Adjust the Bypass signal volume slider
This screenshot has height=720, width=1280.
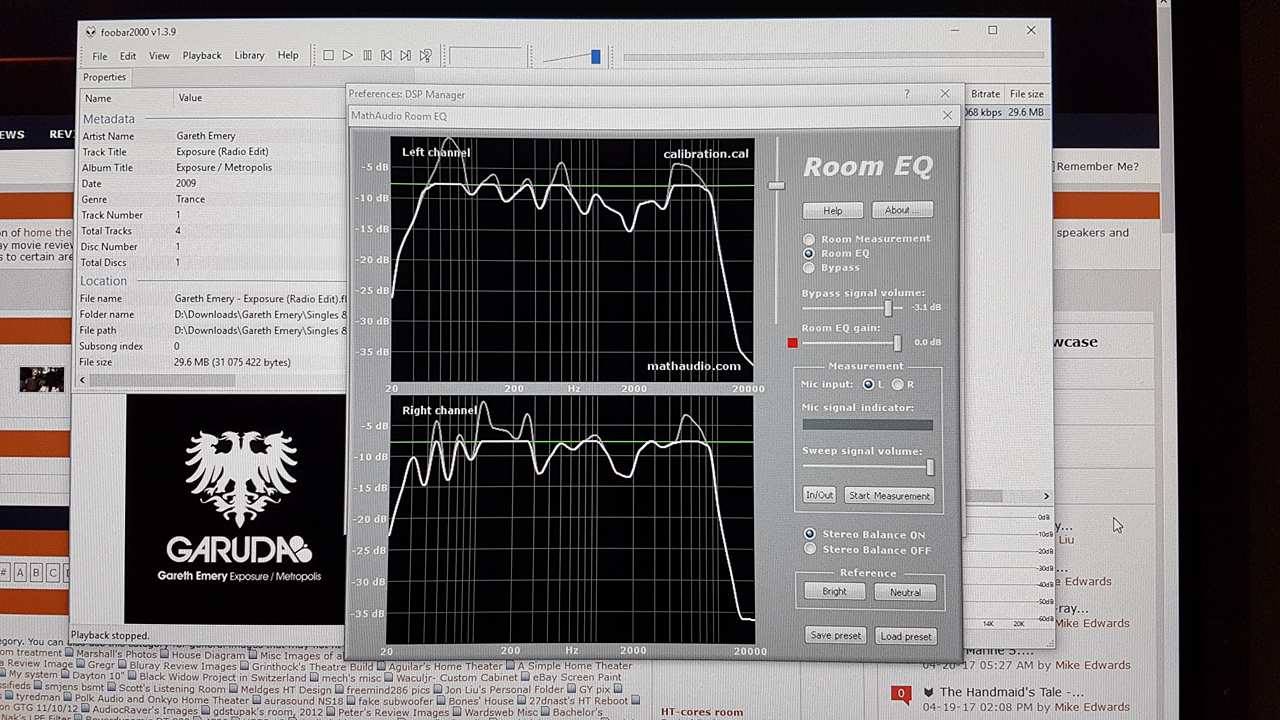[888, 308]
